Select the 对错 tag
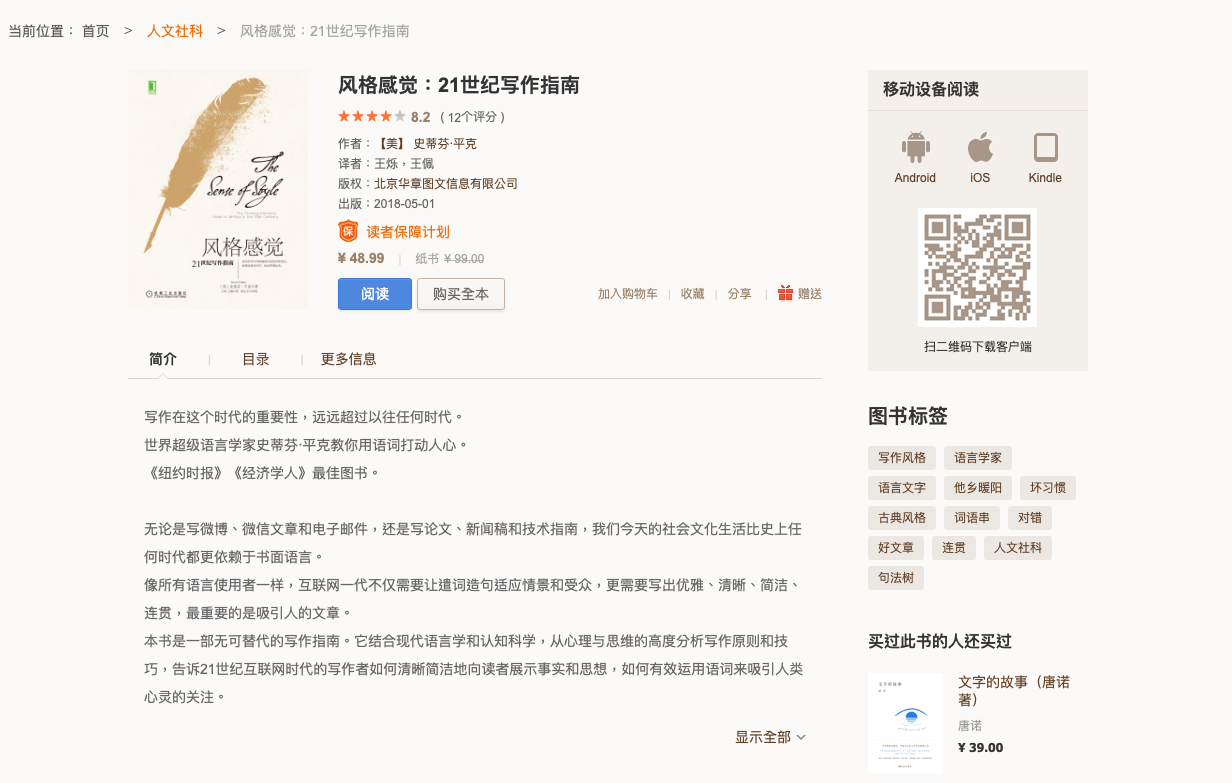This screenshot has width=1232, height=783. (1030, 518)
